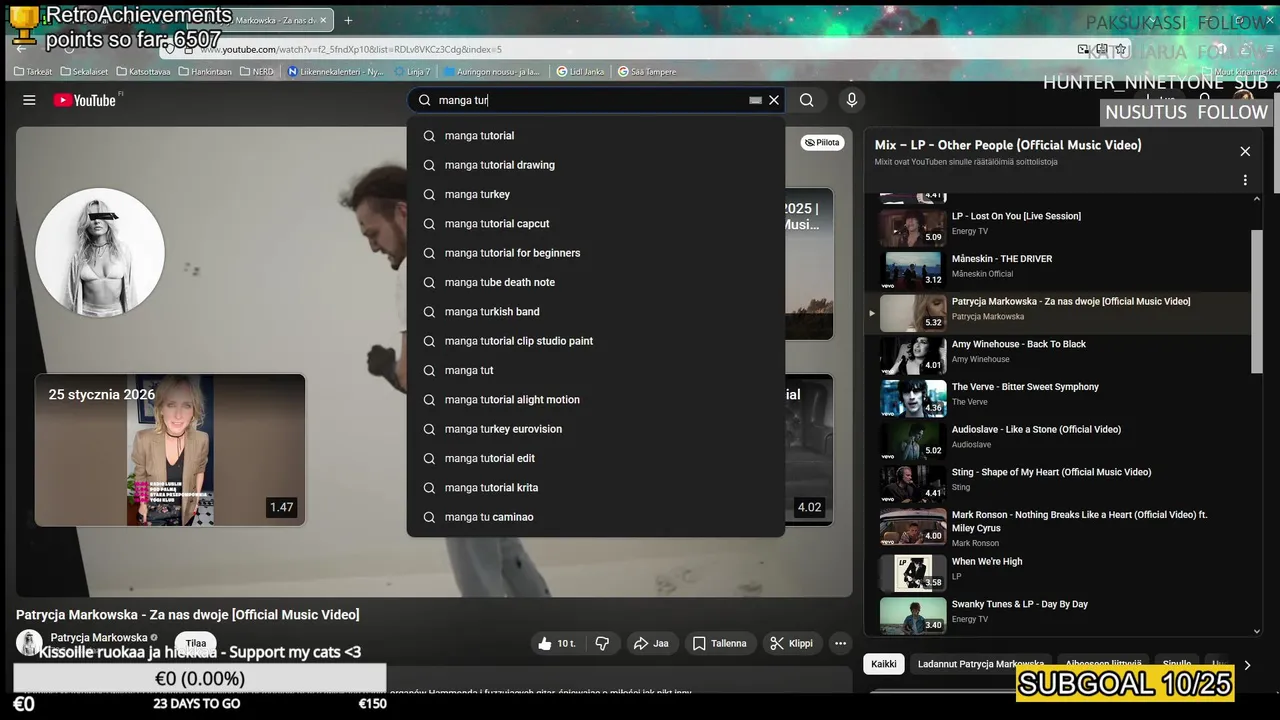
Task: Choose suggestion 'manga tutorial for beginners'
Action: pyautogui.click(x=595, y=253)
